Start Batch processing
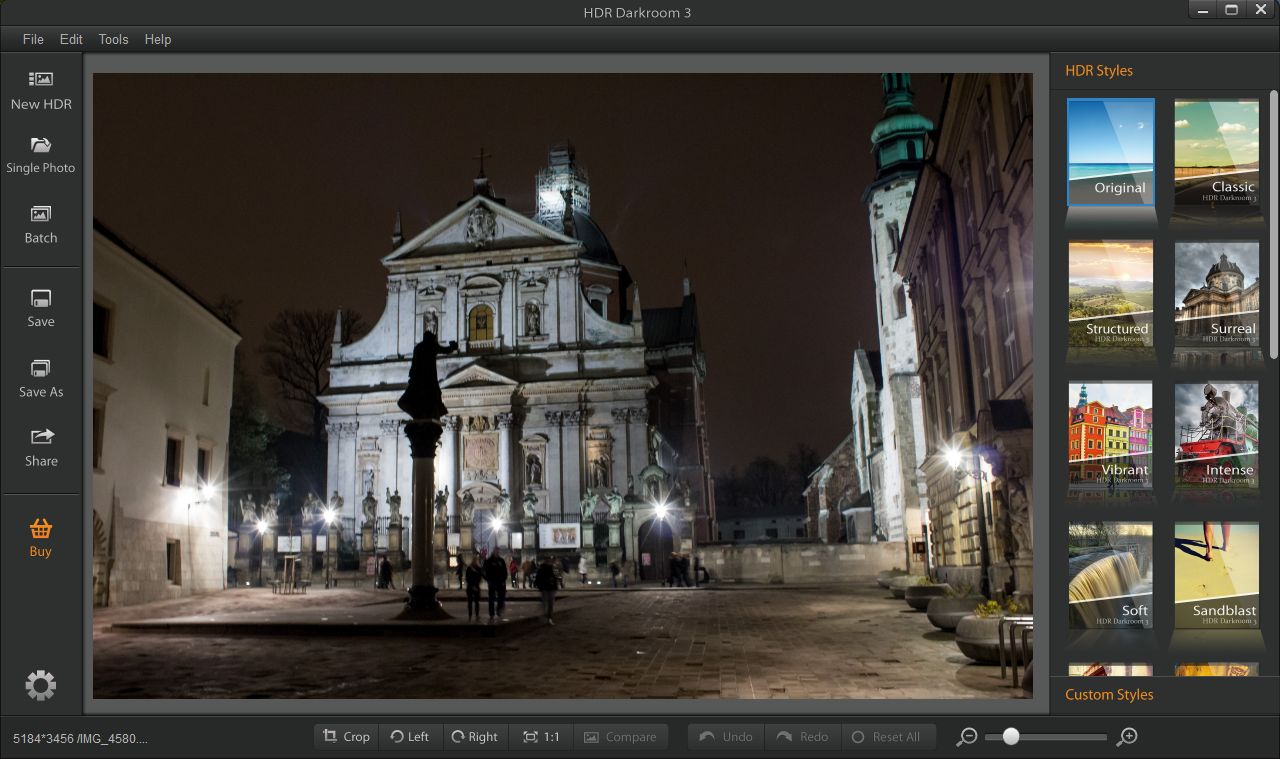Viewport: 1280px width, 759px height. tap(41, 223)
